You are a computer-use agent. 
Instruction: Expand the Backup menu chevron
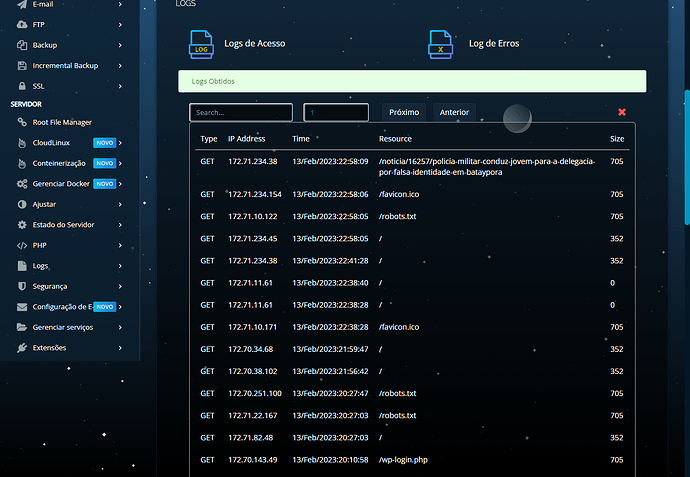tap(120, 45)
